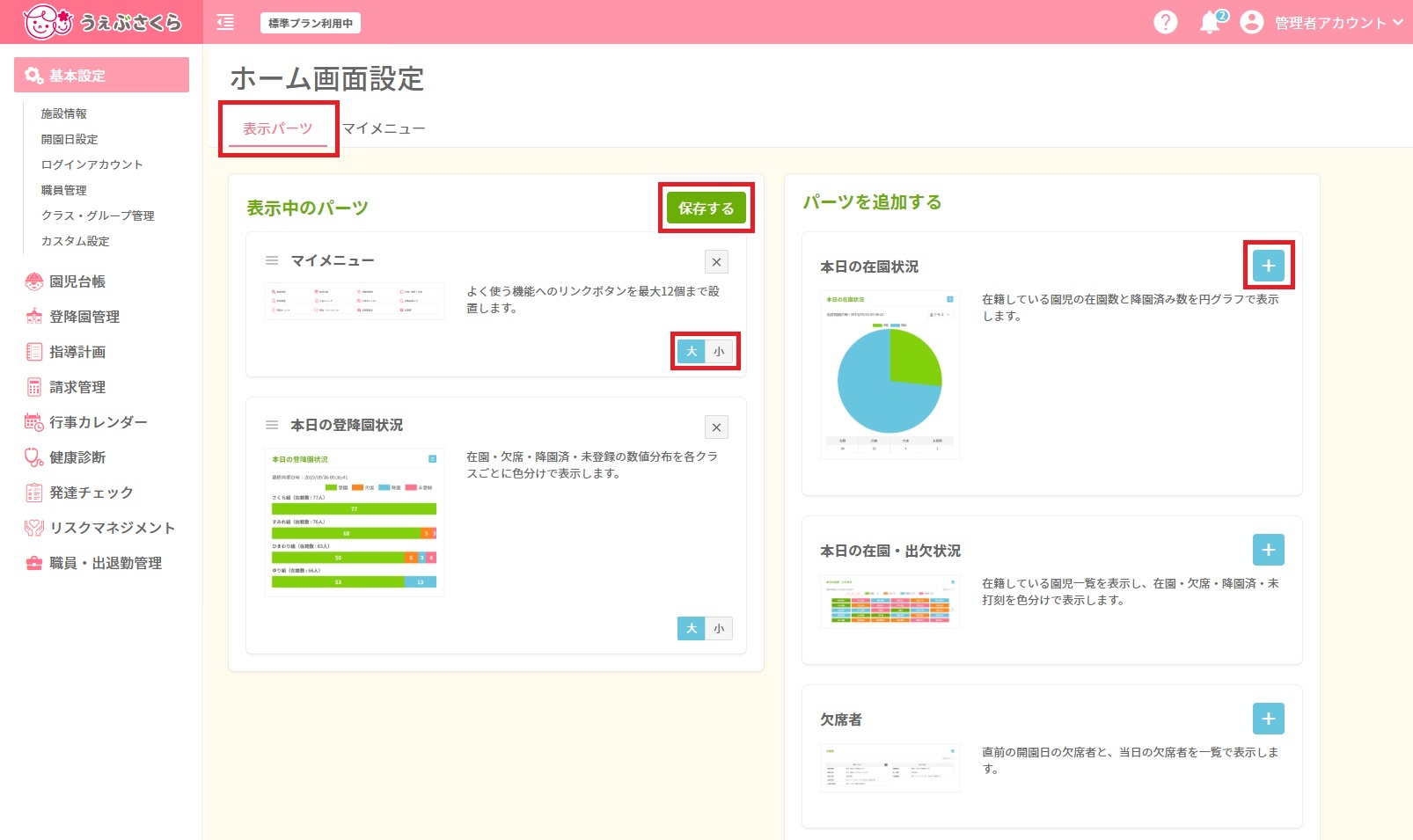Click the リスクマネジメント hands-heart icon
Image resolution: width=1413 pixels, height=840 pixels.
click(x=33, y=528)
